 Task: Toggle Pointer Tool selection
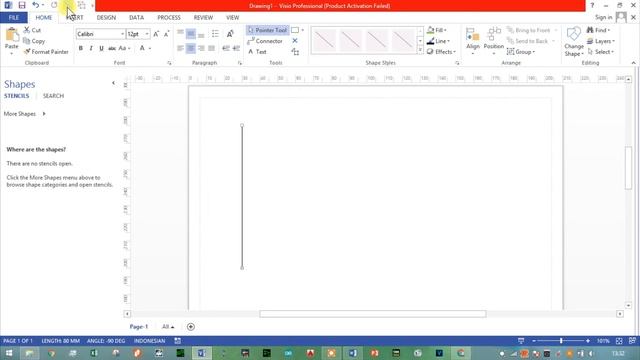pyautogui.click(x=267, y=30)
